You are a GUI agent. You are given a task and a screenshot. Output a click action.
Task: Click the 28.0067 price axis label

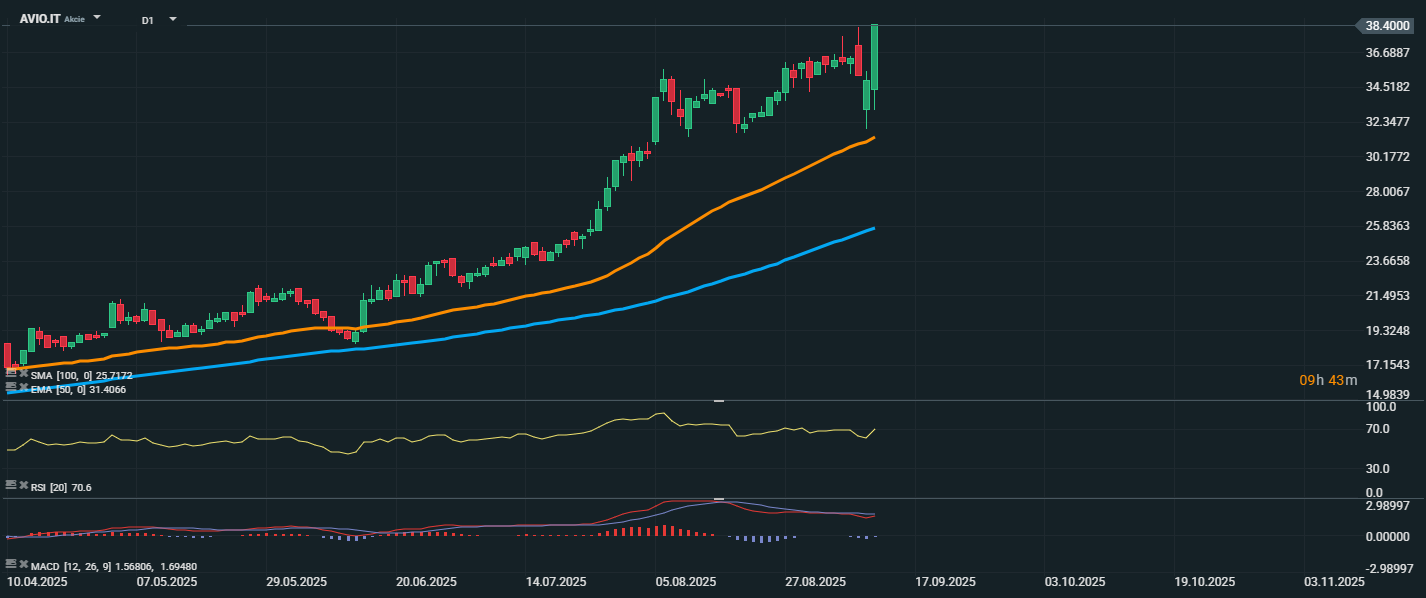pyautogui.click(x=1388, y=192)
